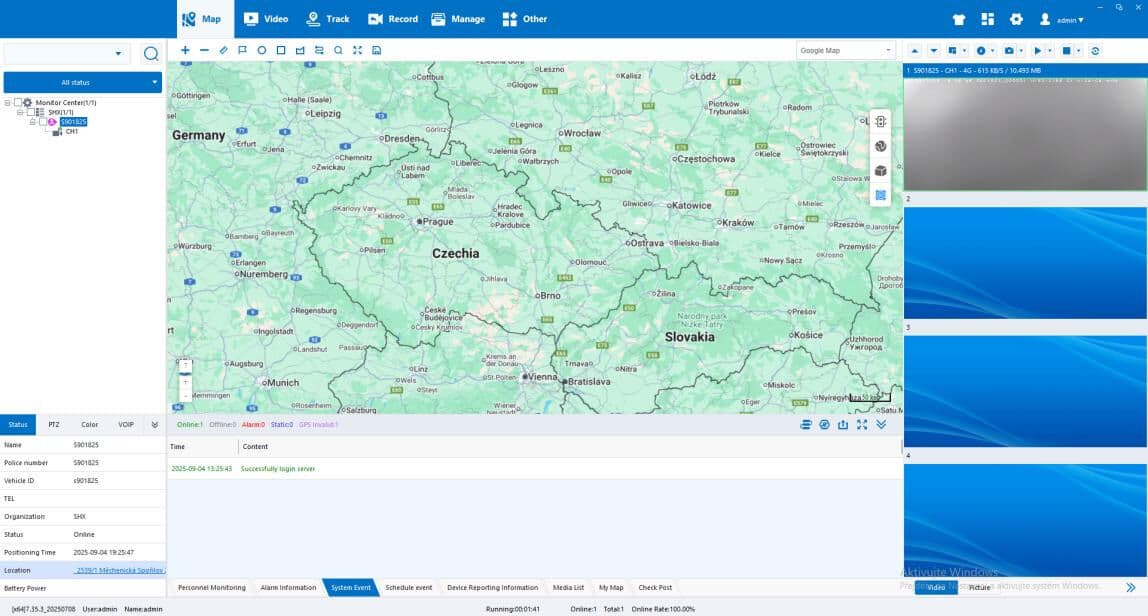Click the save map icon in map toolbar

coord(376,51)
